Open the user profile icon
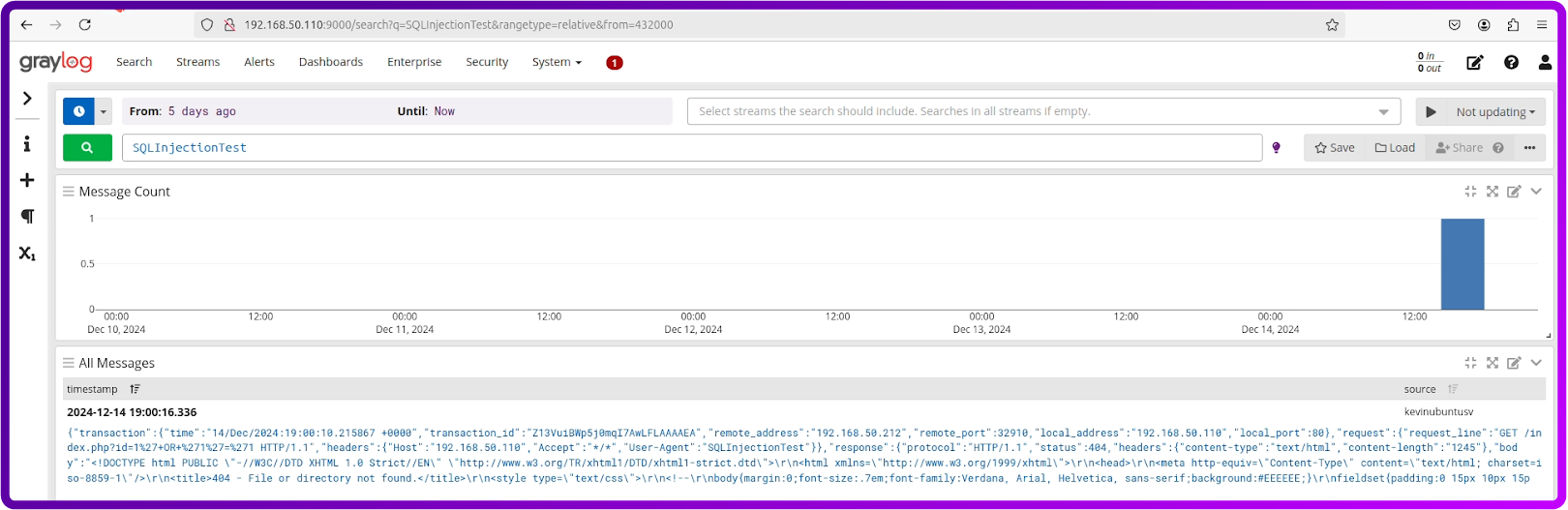Screen dimensions: 1568x510 (x=1545, y=63)
